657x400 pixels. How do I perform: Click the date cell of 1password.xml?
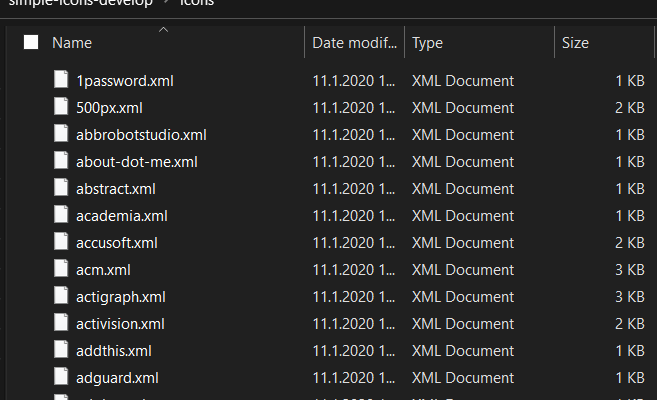(354, 81)
